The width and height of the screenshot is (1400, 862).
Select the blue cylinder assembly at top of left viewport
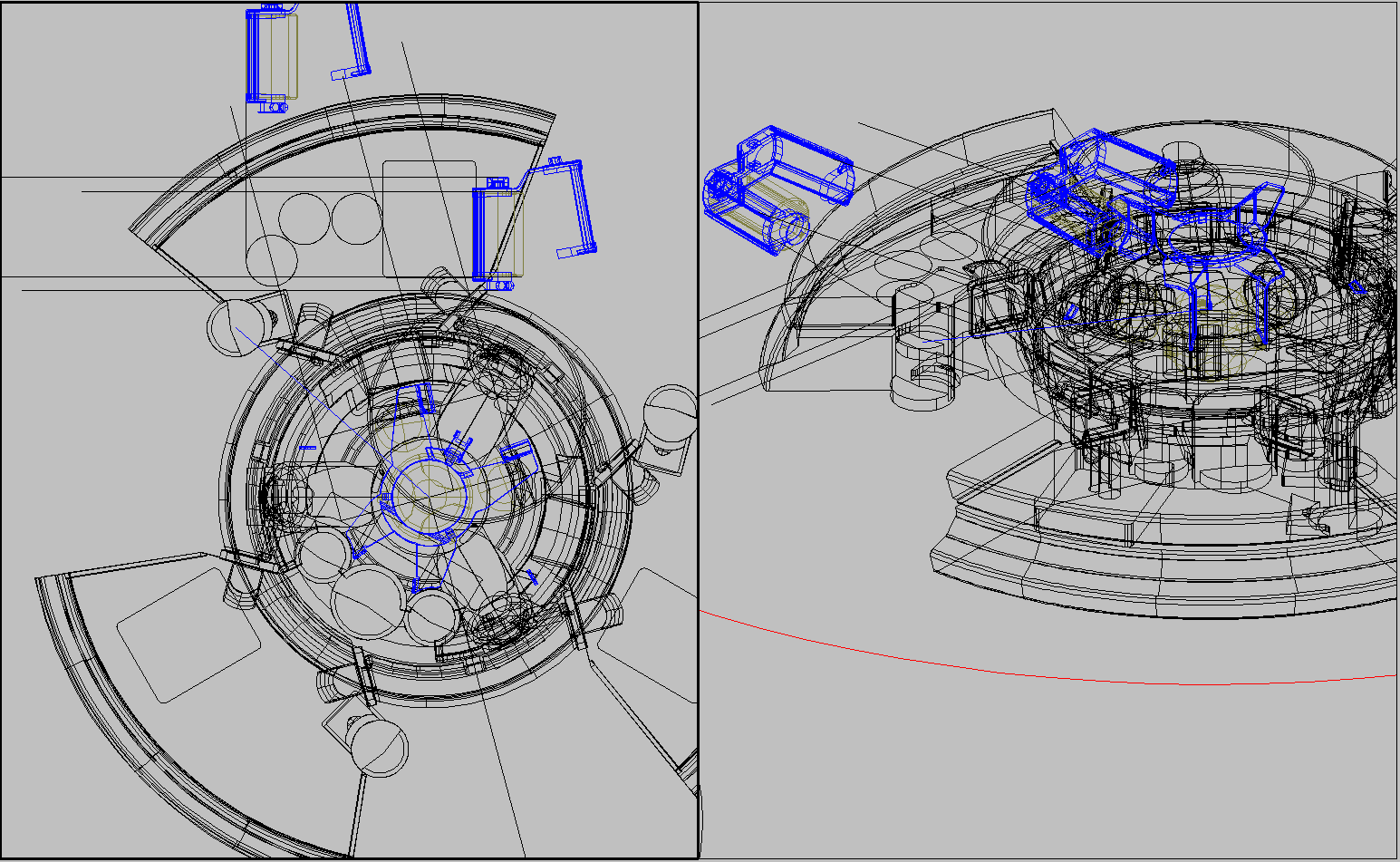click(272, 56)
